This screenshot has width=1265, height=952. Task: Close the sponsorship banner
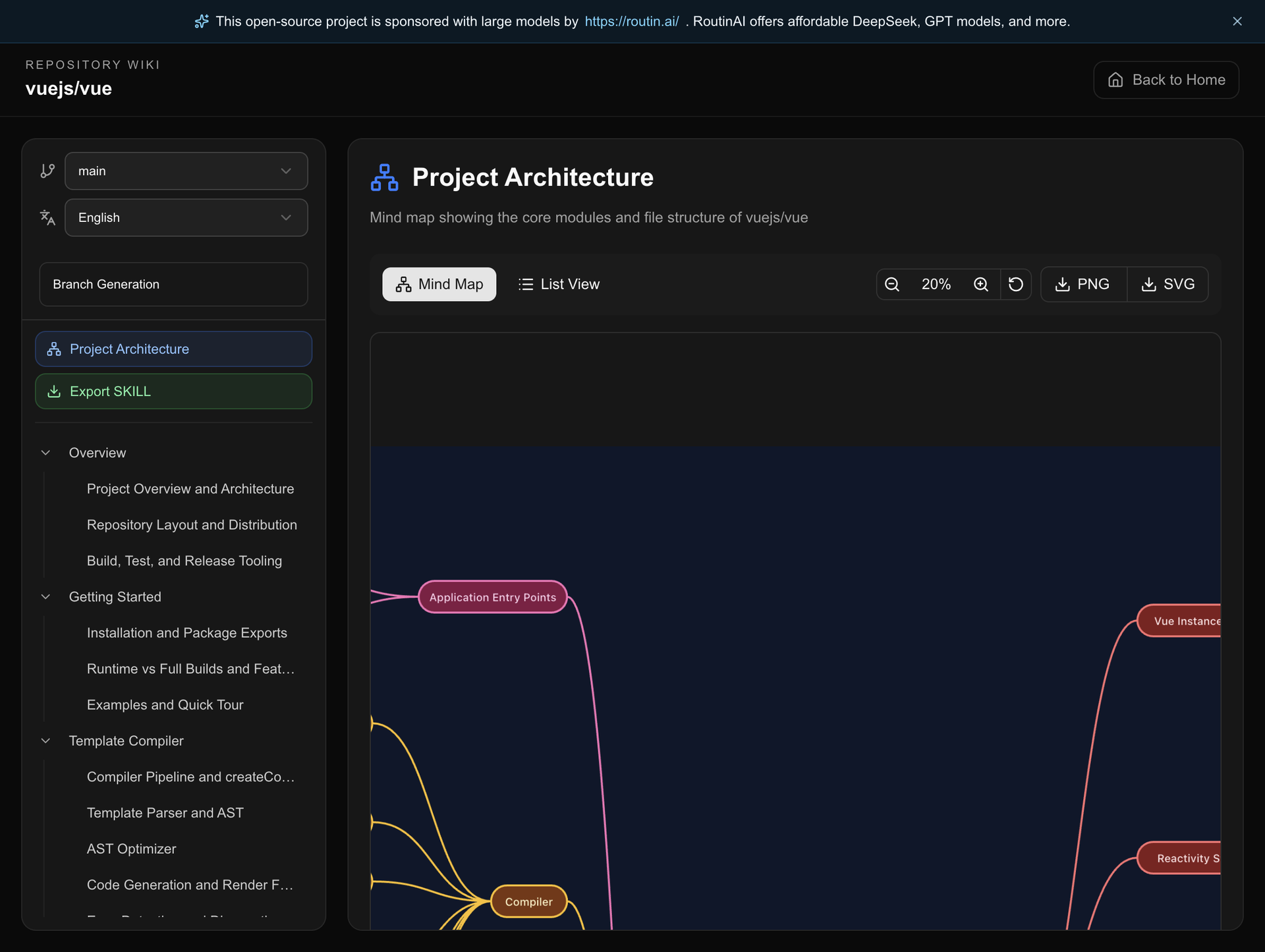1237,21
